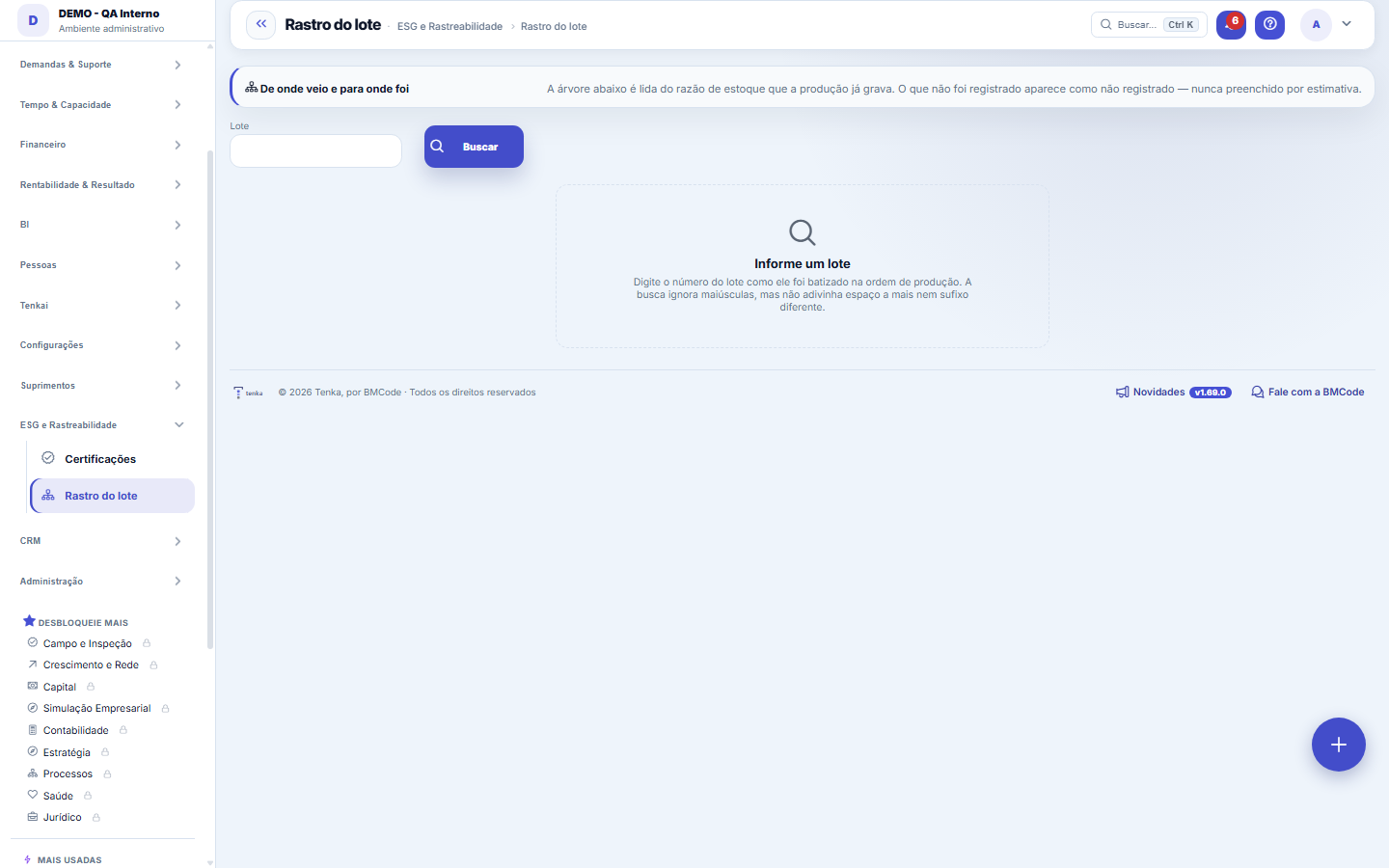Click the sidebar vertical scrollbar
Viewport: 1389px width, 868px height.
pos(210,399)
